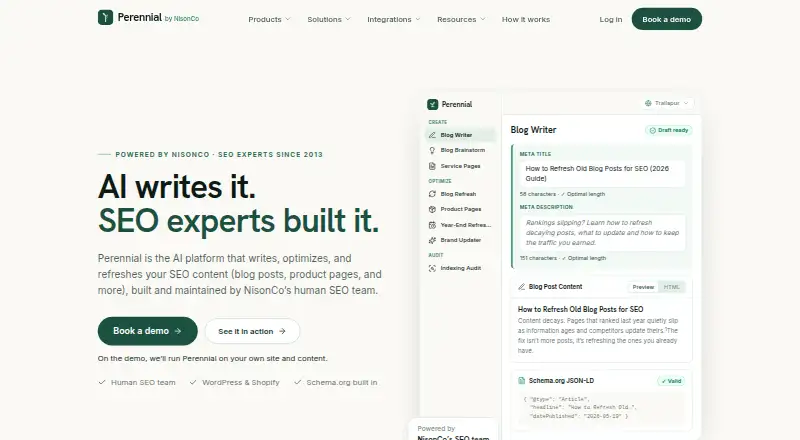Click the file icon by Schema.org JSON-LD
The image size is (800, 440).
[521, 380]
